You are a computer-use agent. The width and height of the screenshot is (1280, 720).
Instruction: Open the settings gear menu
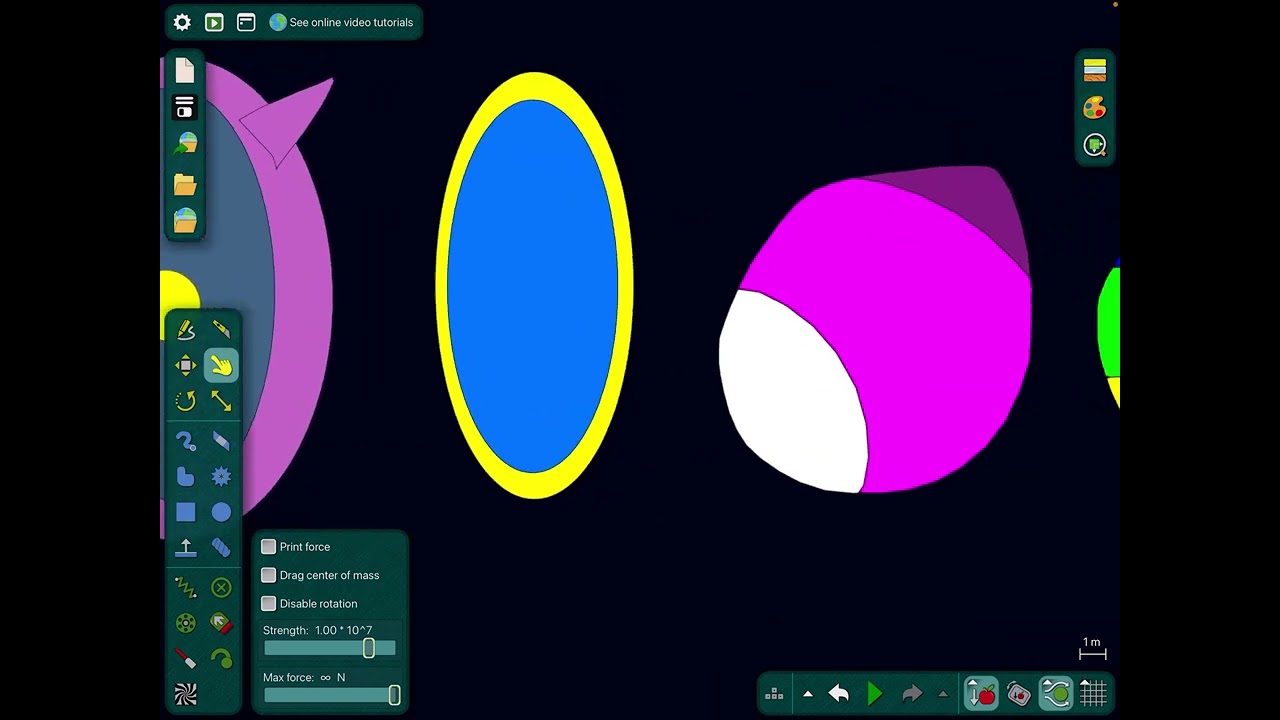pos(182,22)
